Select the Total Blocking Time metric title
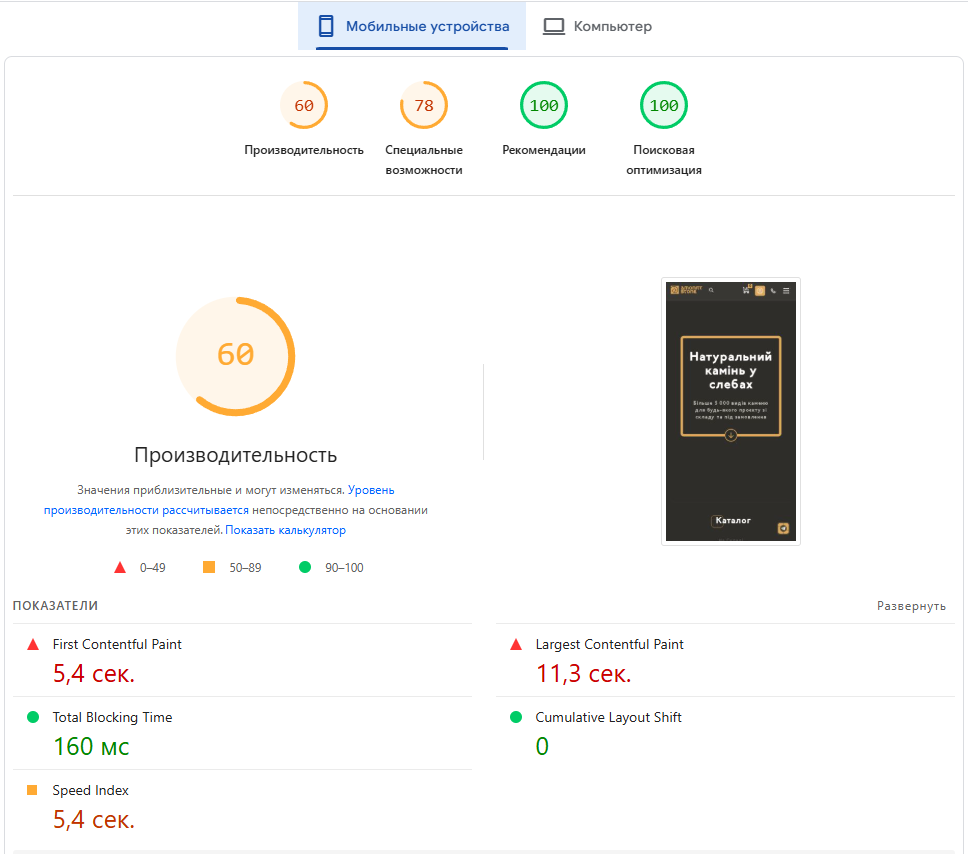 coord(112,717)
